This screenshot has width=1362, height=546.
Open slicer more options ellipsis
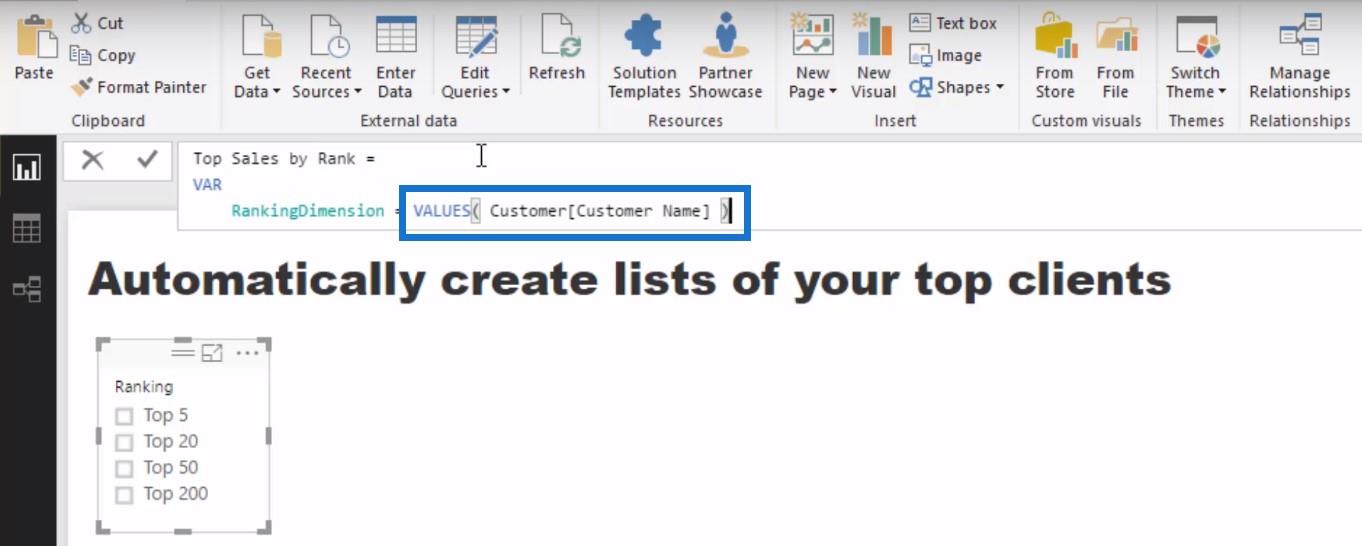click(247, 353)
